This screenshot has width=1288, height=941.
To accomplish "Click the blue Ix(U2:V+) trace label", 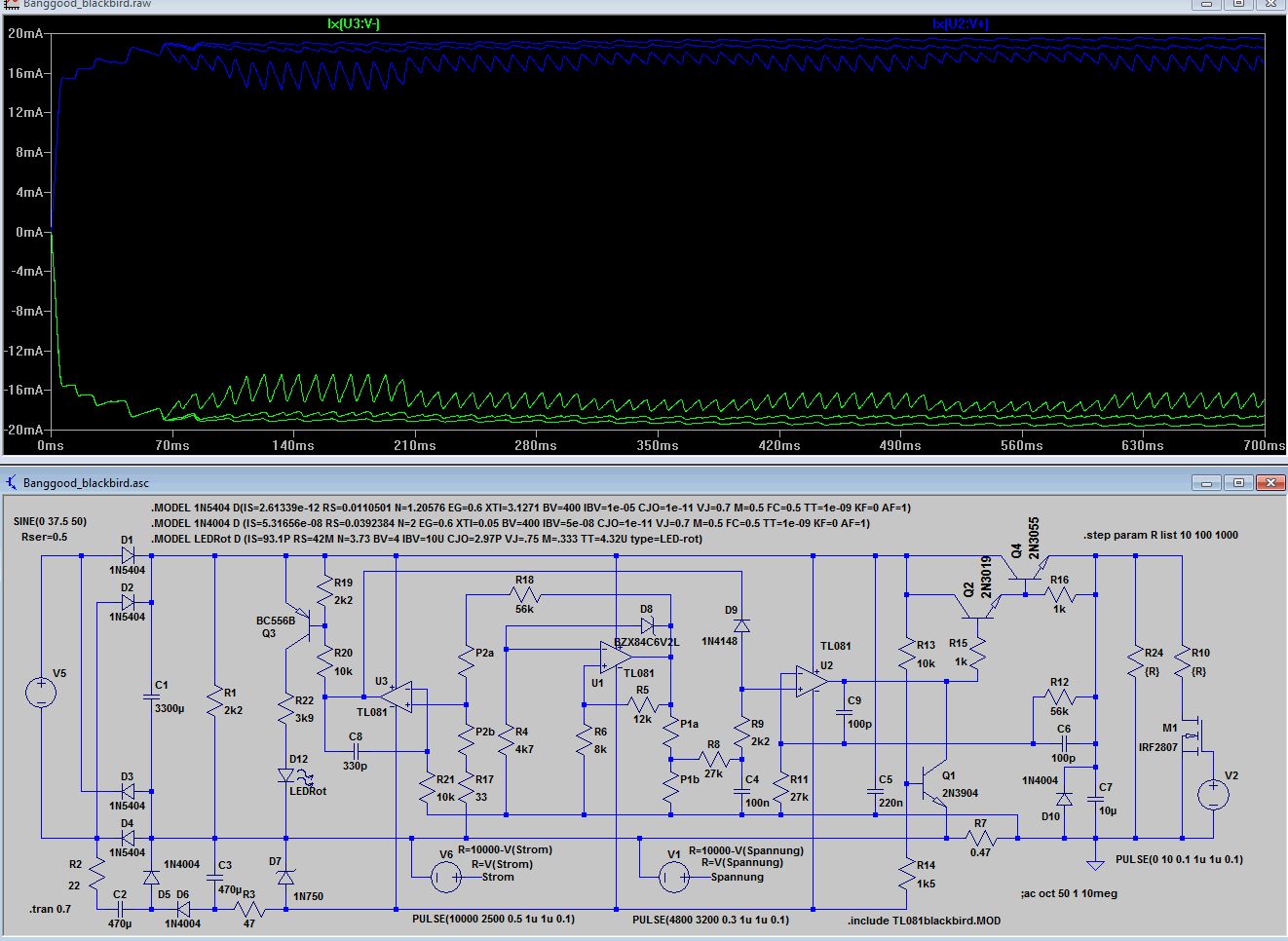I will (x=960, y=23).
